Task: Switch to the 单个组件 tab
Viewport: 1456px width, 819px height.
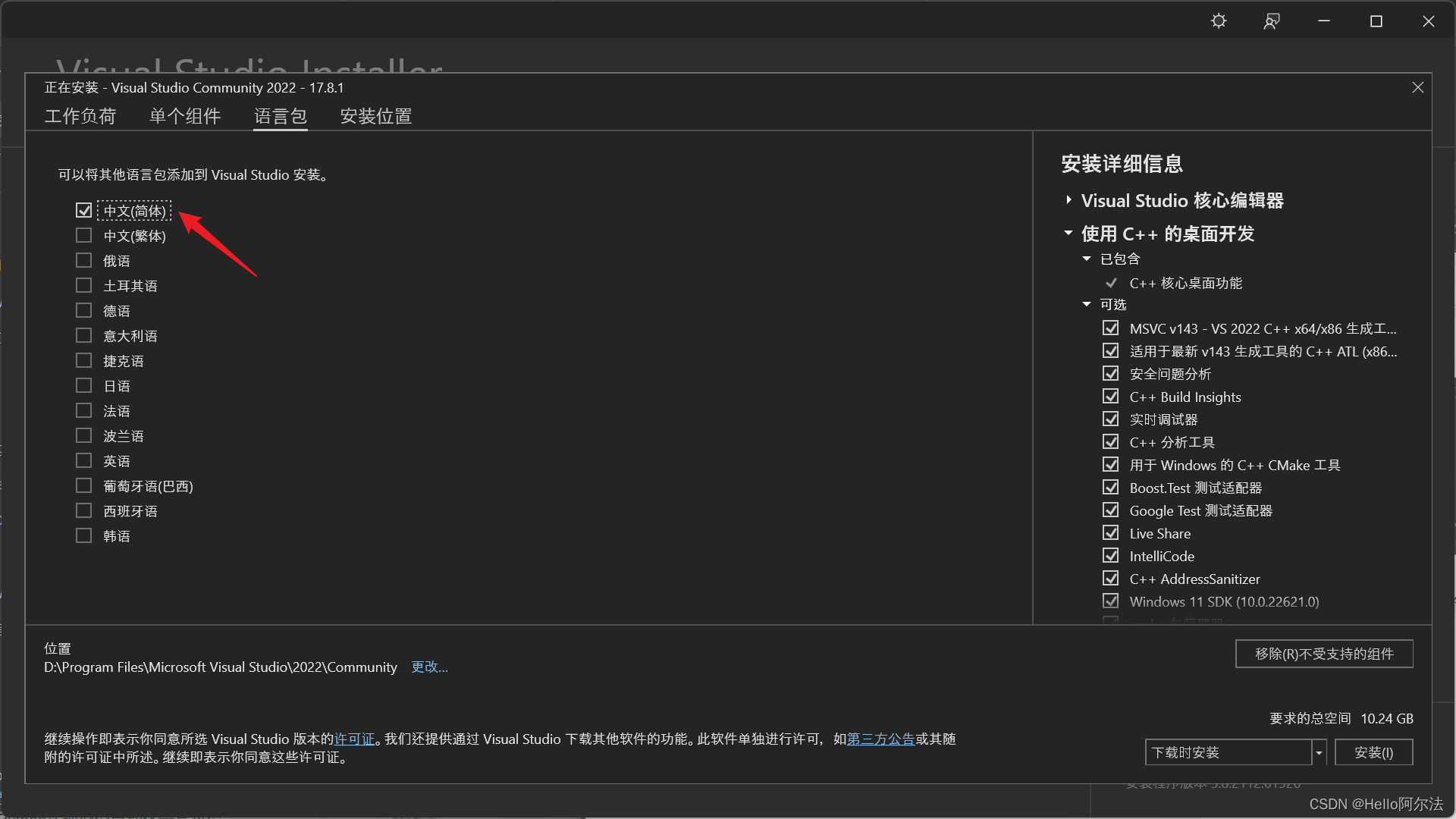Action: (185, 116)
